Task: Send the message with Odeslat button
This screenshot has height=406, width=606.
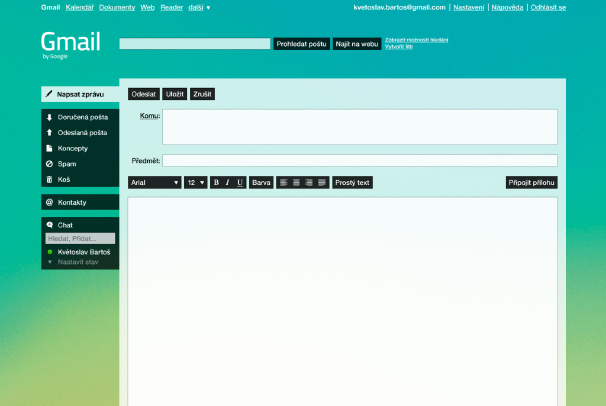Action: pos(143,94)
